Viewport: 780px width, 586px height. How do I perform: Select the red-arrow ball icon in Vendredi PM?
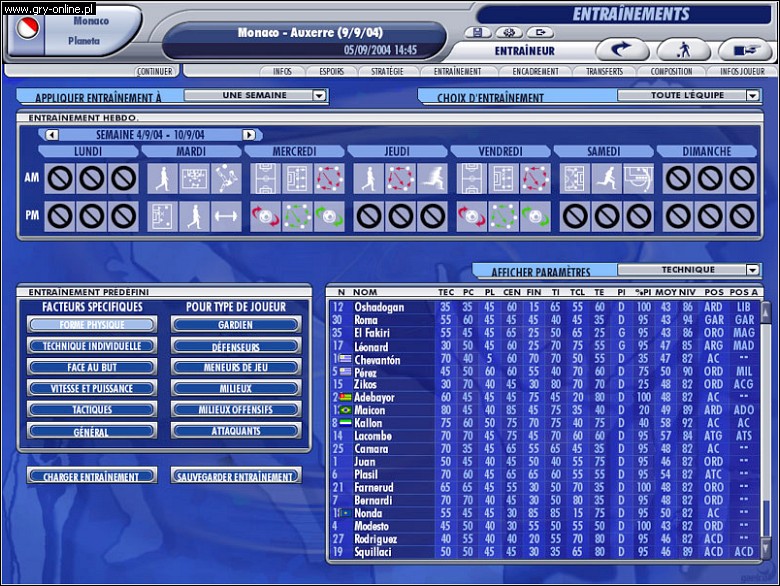472,216
